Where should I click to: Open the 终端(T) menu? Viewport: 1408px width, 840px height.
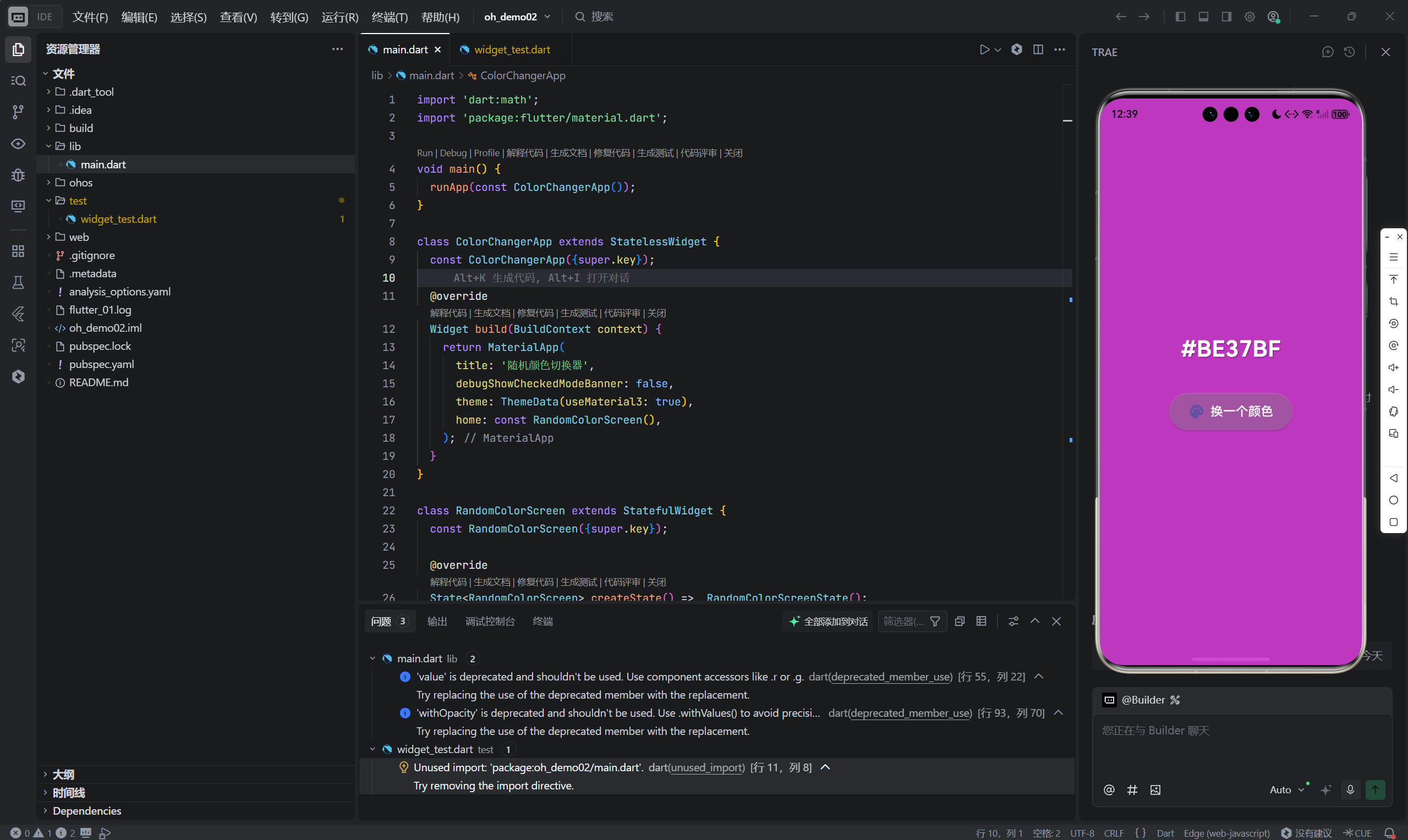click(390, 17)
